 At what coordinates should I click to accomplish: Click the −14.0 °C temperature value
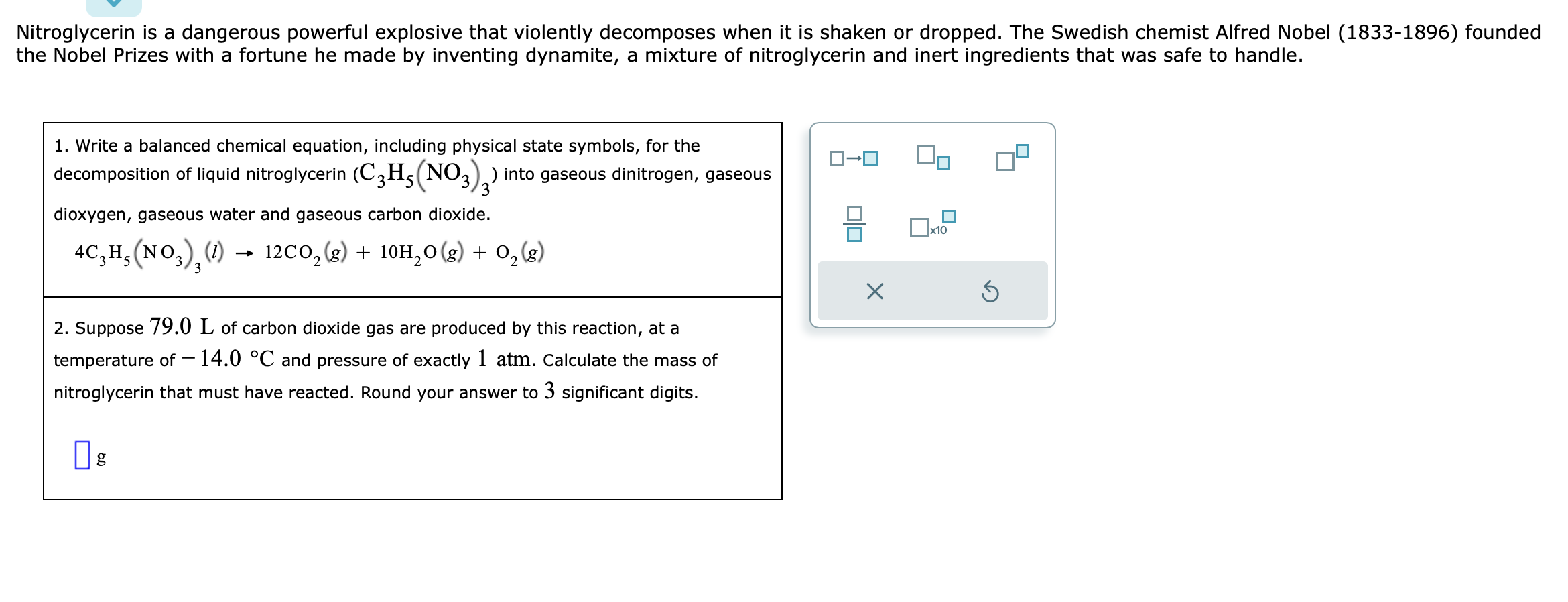228,359
